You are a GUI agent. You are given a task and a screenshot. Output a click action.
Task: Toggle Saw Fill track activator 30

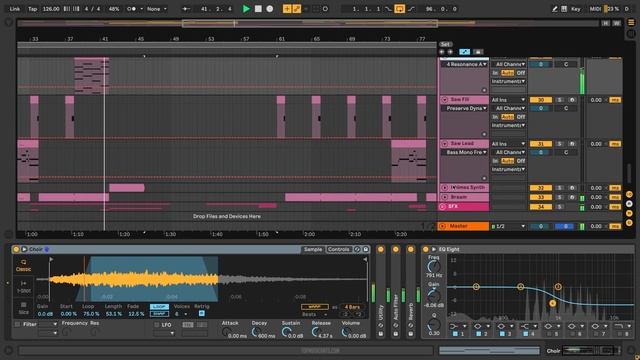(541, 100)
